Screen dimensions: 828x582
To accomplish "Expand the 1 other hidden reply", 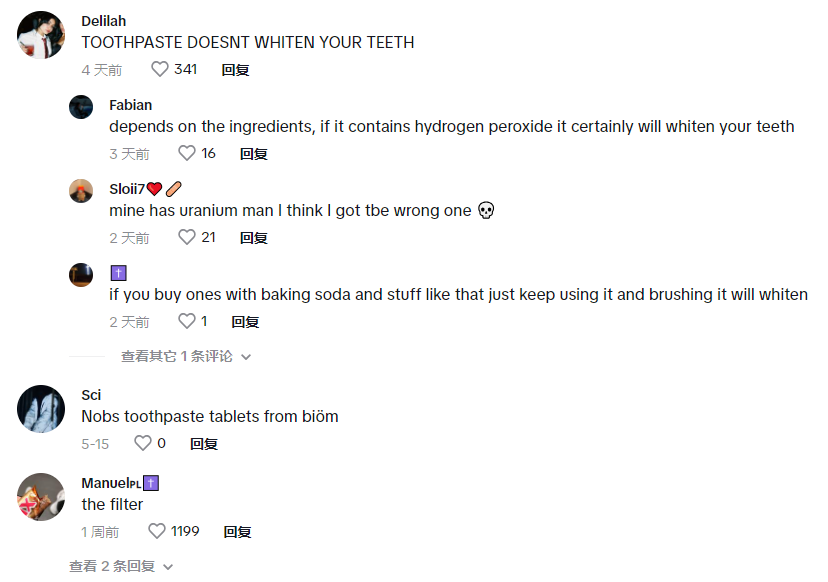I will coord(176,356).
